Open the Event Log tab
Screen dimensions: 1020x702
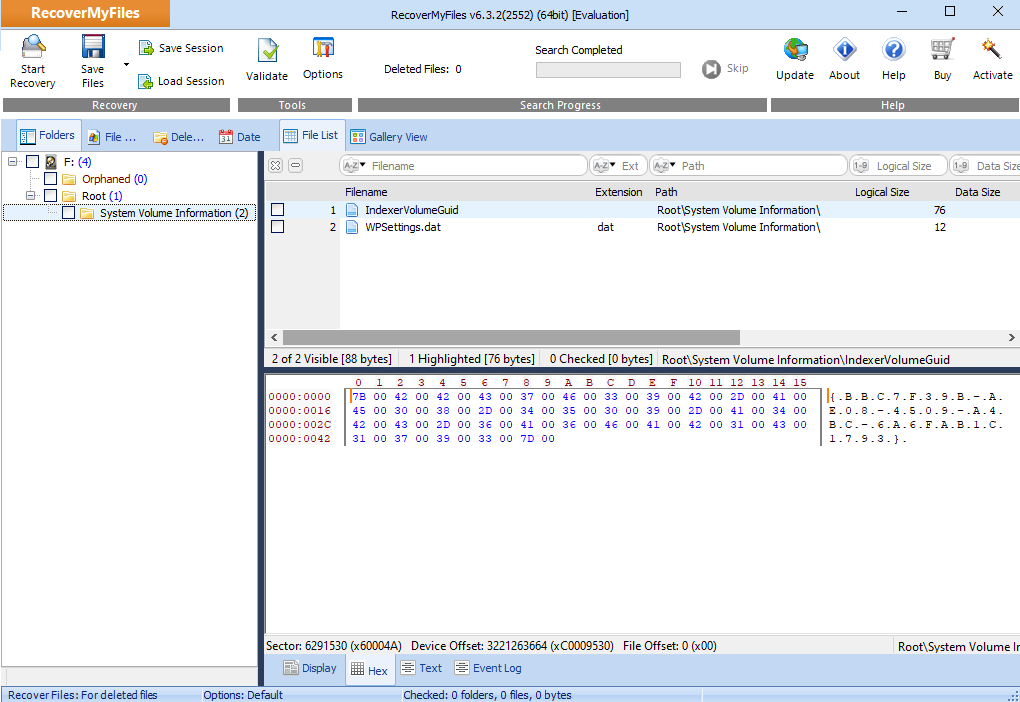tap(488, 668)
